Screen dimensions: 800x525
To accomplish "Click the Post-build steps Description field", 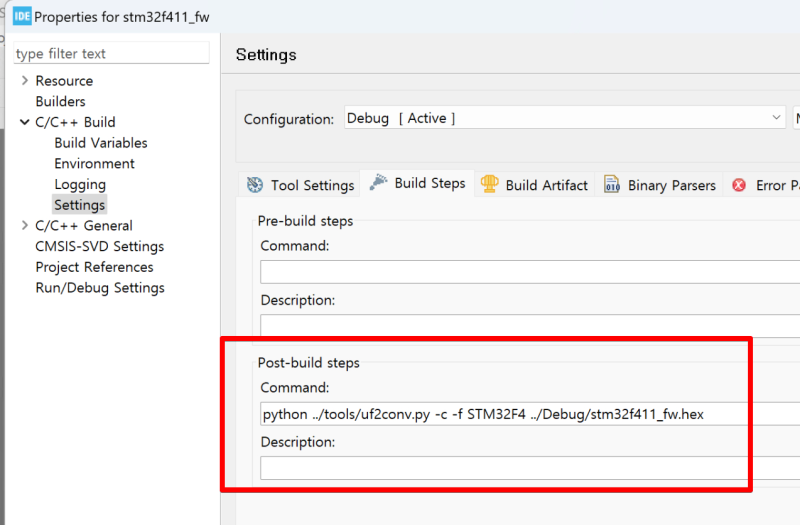I will coord(530,468).
